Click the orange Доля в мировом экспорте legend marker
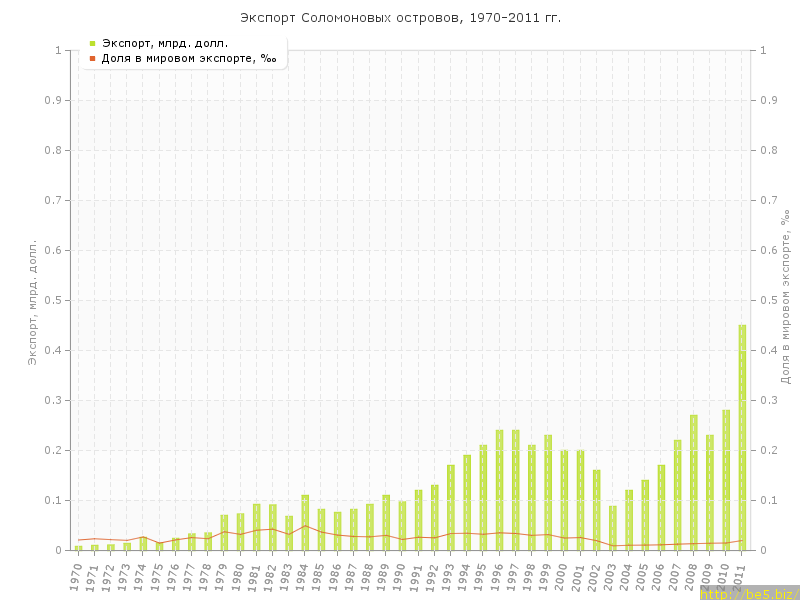Screen dimensions: 800x600 tap(93, 58)
